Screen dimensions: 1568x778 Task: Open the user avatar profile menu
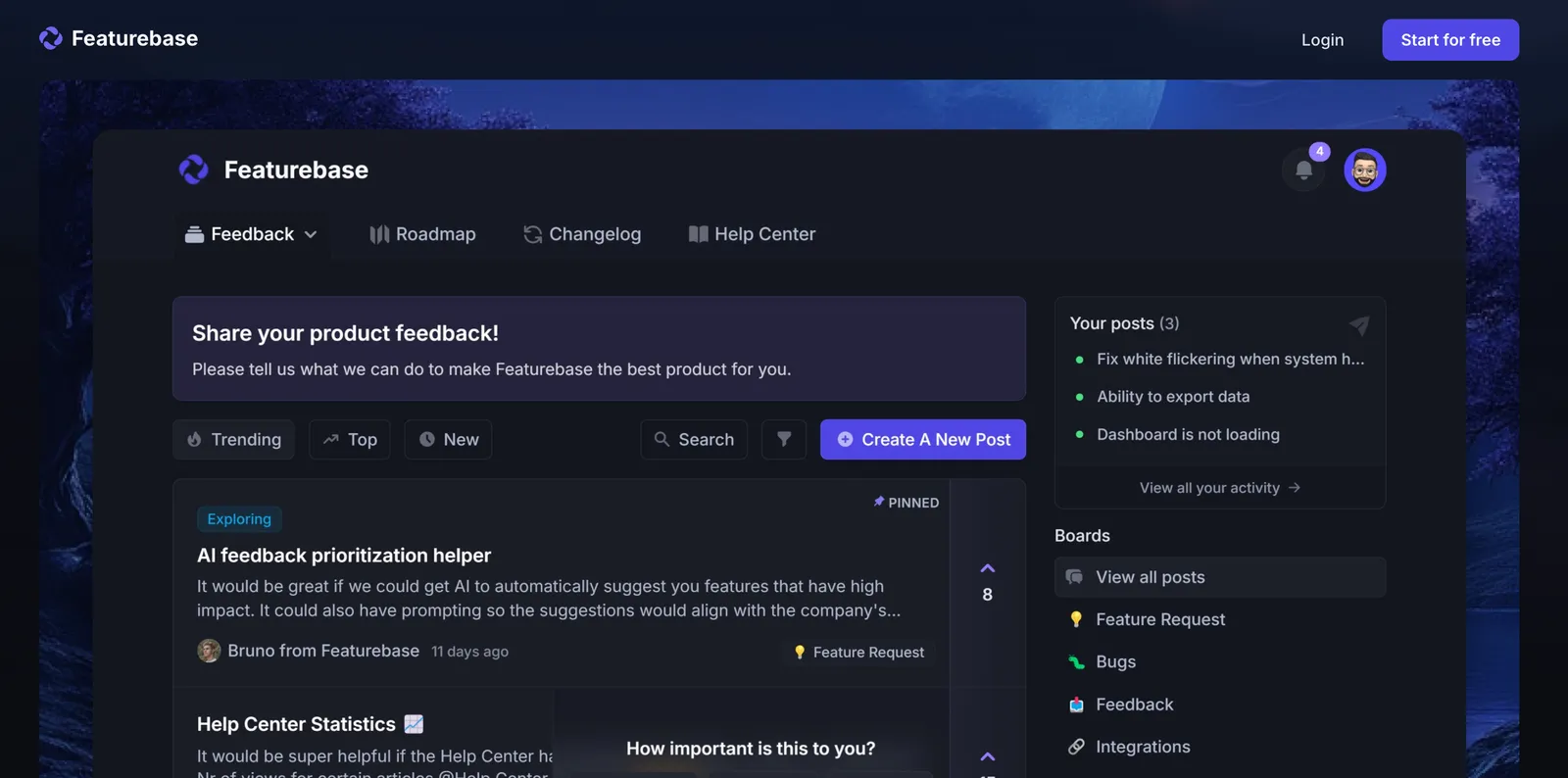click(1365, 170)
